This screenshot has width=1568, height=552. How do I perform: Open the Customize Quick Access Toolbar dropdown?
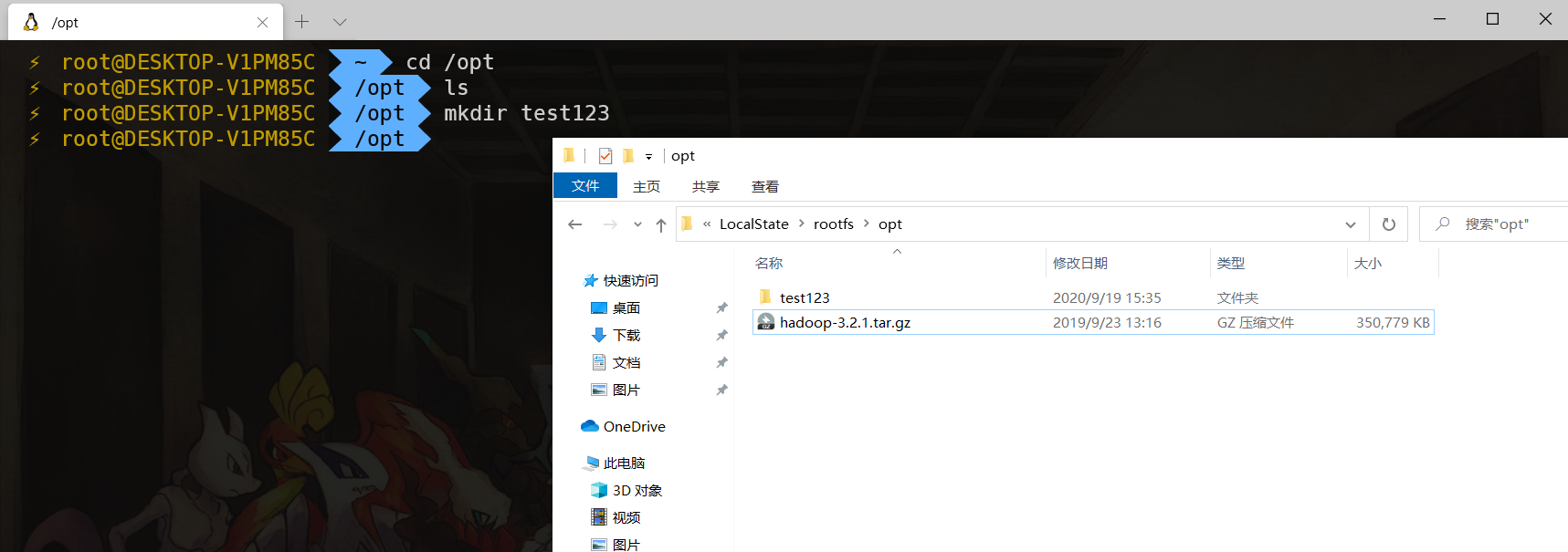[x=648, y=157]
